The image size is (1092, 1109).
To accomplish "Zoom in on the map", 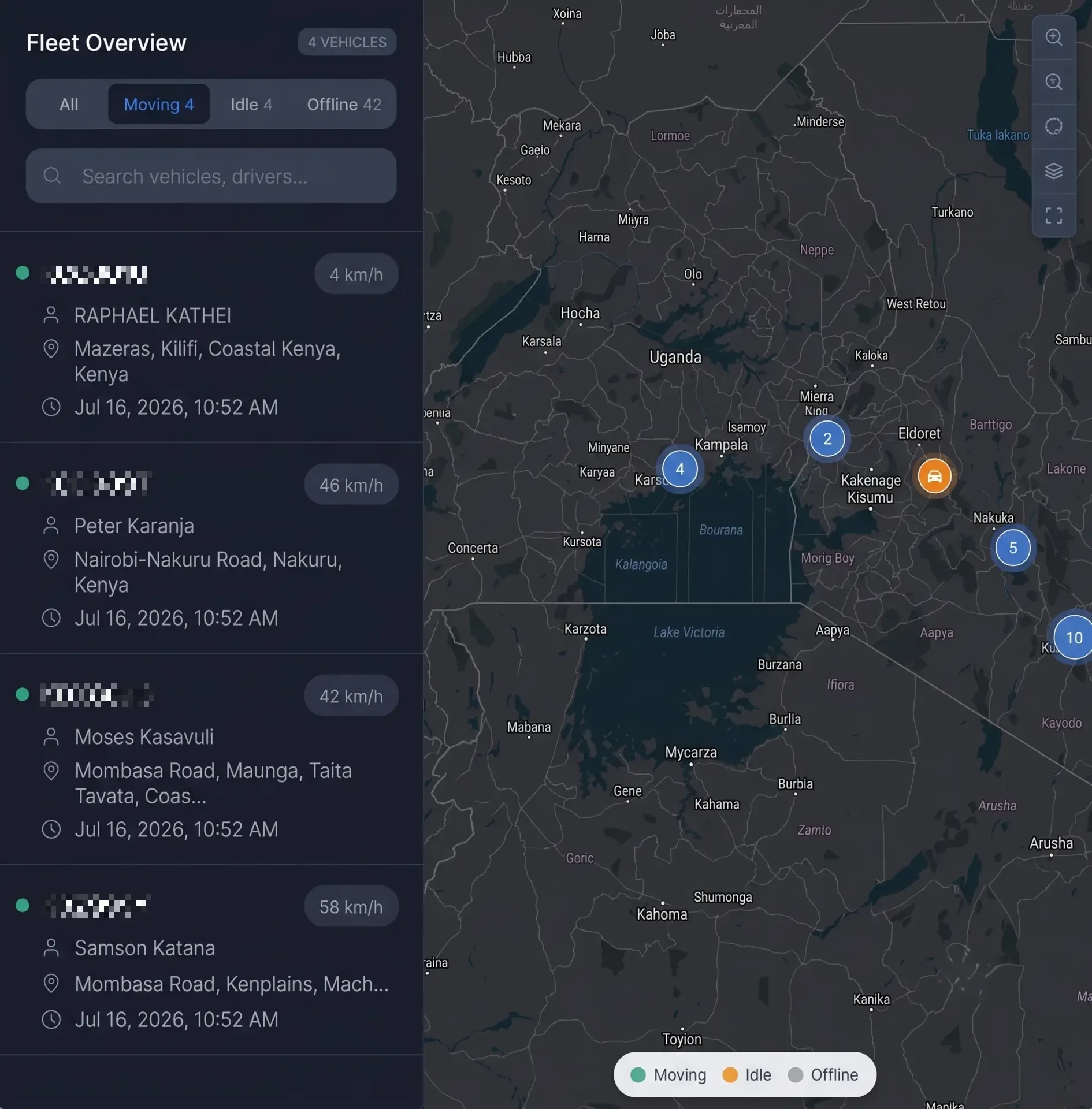I will click(x=1053, y=38).
